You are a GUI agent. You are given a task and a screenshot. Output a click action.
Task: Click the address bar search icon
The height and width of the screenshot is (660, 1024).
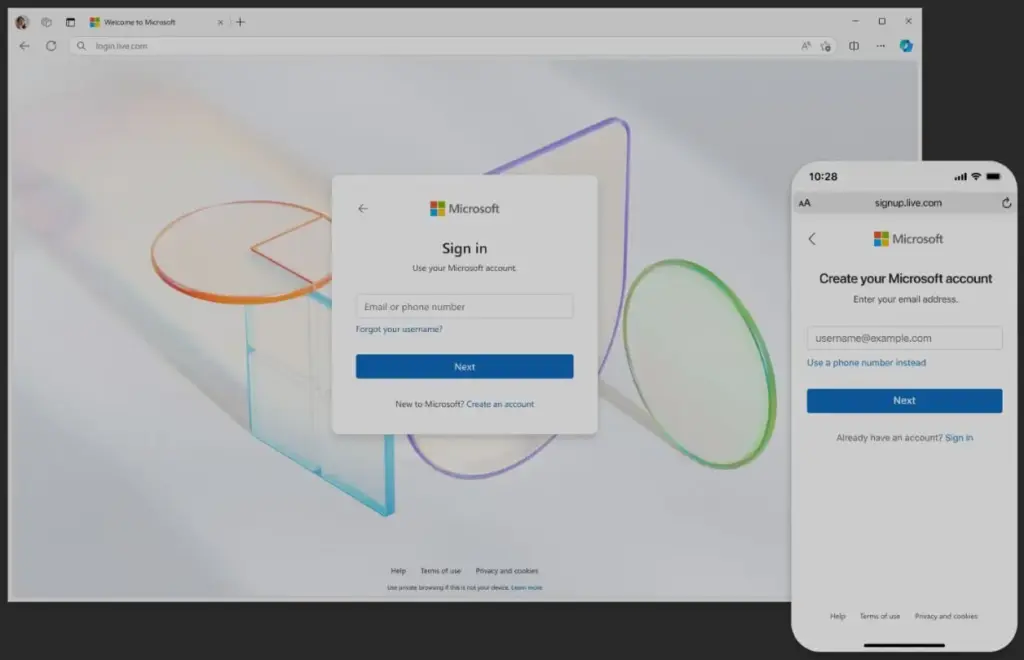(81, 46)
